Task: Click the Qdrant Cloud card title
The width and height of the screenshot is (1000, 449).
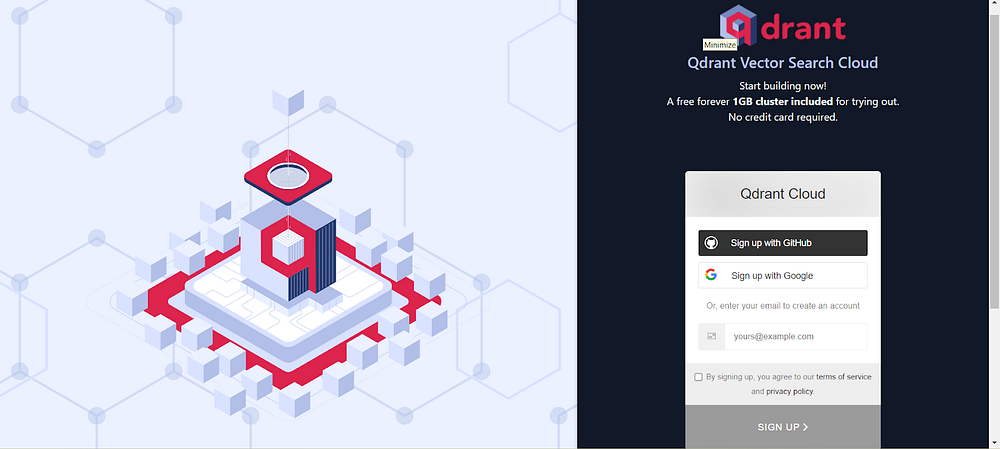Action: 783,194
